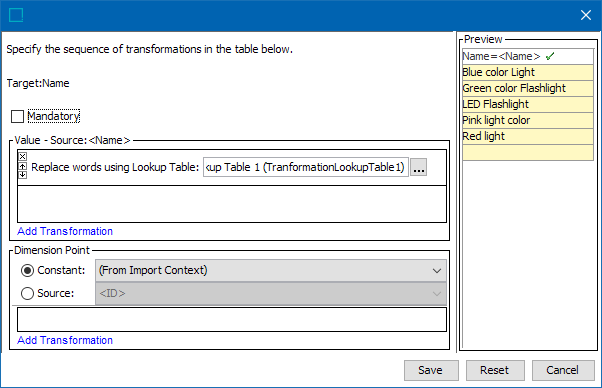Click the Lookup Table name field
The height and width of the screenshot is (388, 602).
pos(306,167)
